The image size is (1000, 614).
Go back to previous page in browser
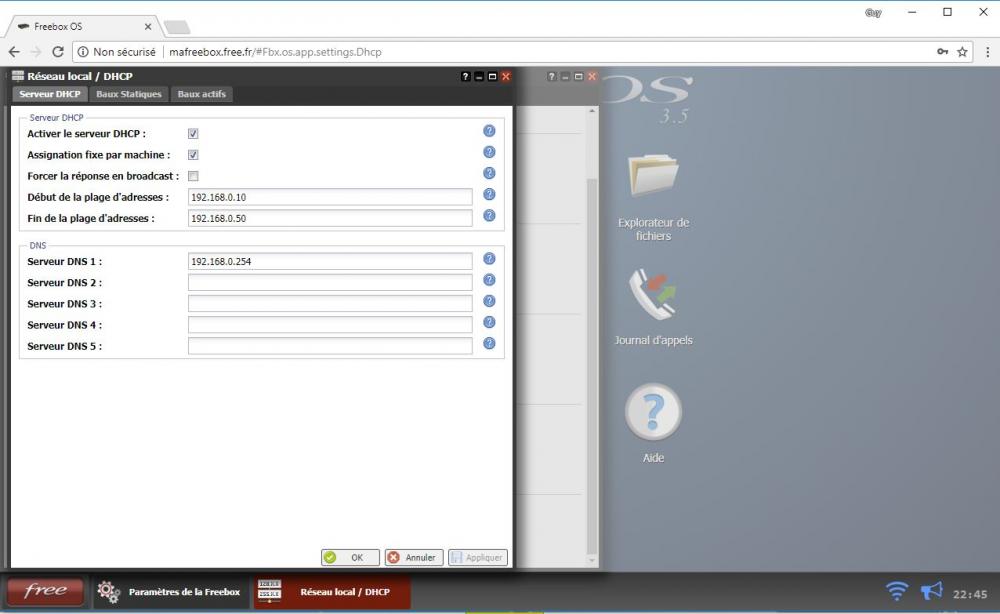(x=14, y=52)
